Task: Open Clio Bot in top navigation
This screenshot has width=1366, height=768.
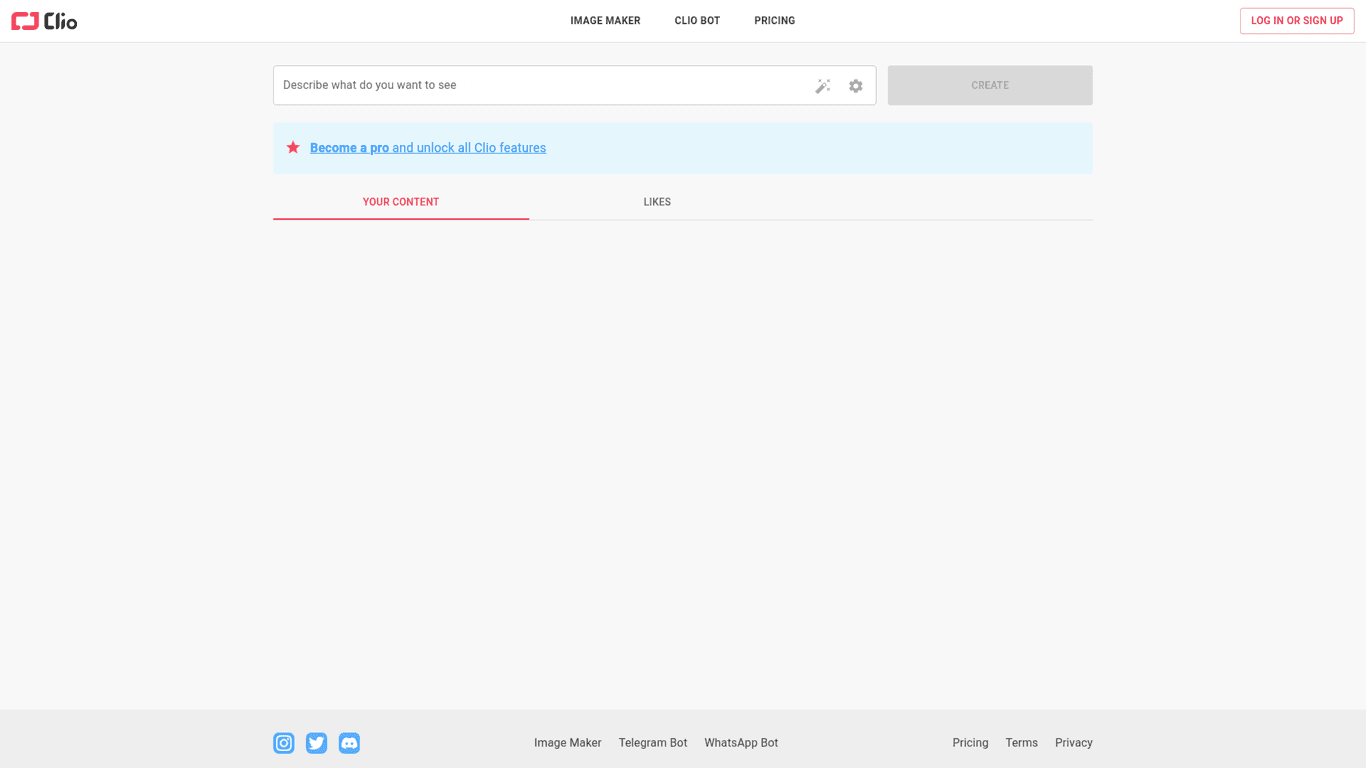Action: (x=697, y=21)
